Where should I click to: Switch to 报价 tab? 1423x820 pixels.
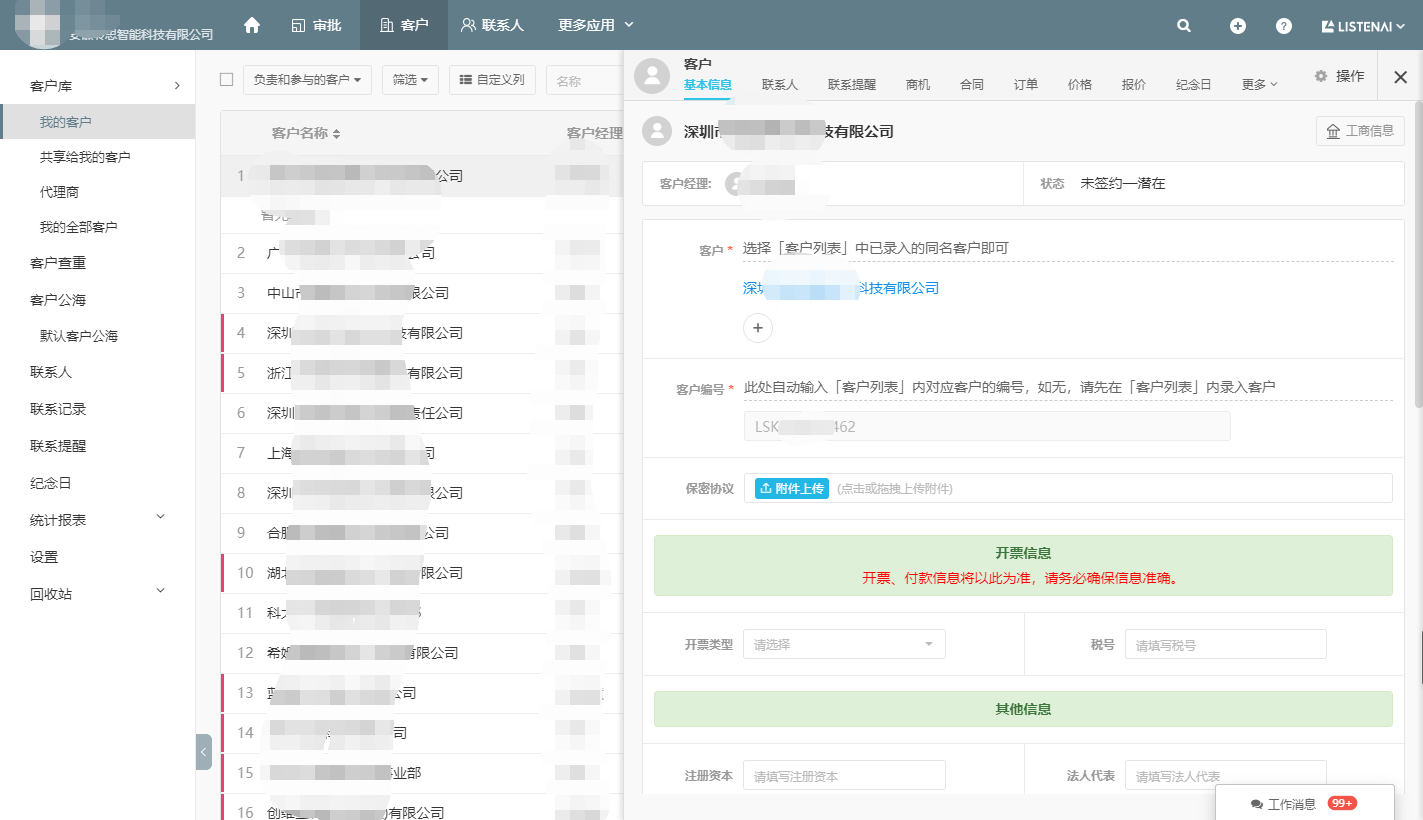[1134, 85]
